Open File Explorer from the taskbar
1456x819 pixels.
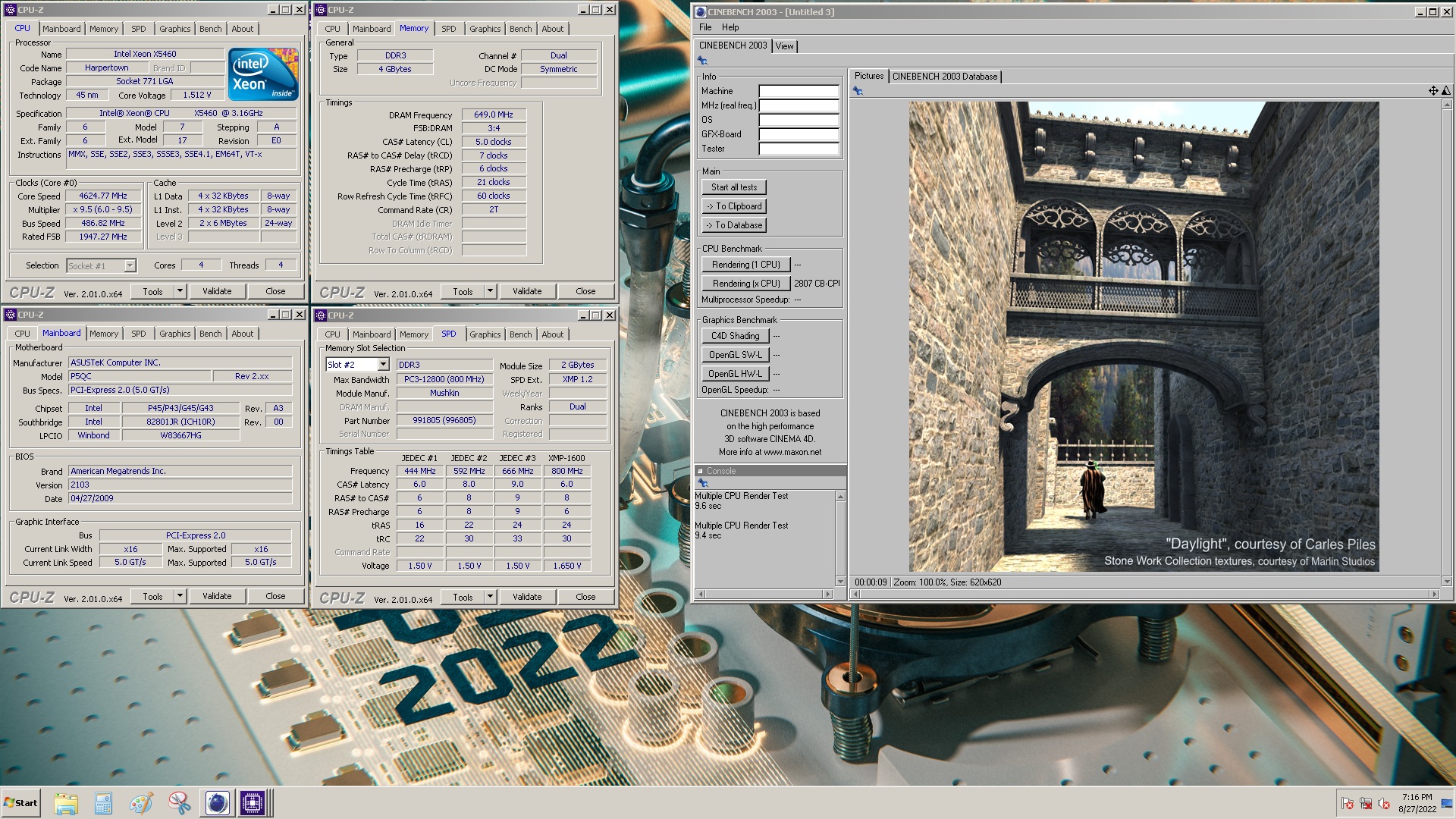(66, 803)
